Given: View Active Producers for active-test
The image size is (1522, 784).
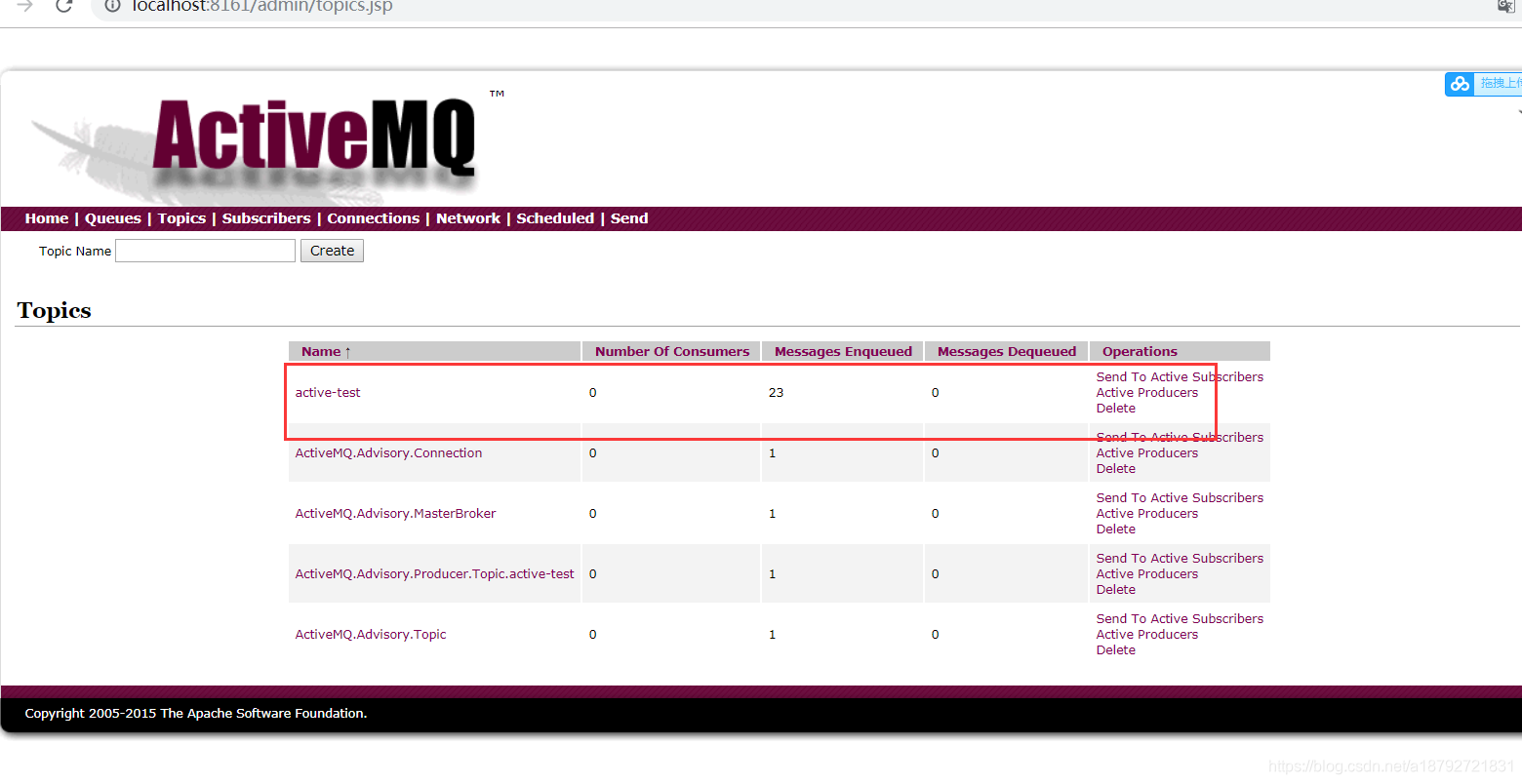Looking at the screenshot, I should point(1147,392).
